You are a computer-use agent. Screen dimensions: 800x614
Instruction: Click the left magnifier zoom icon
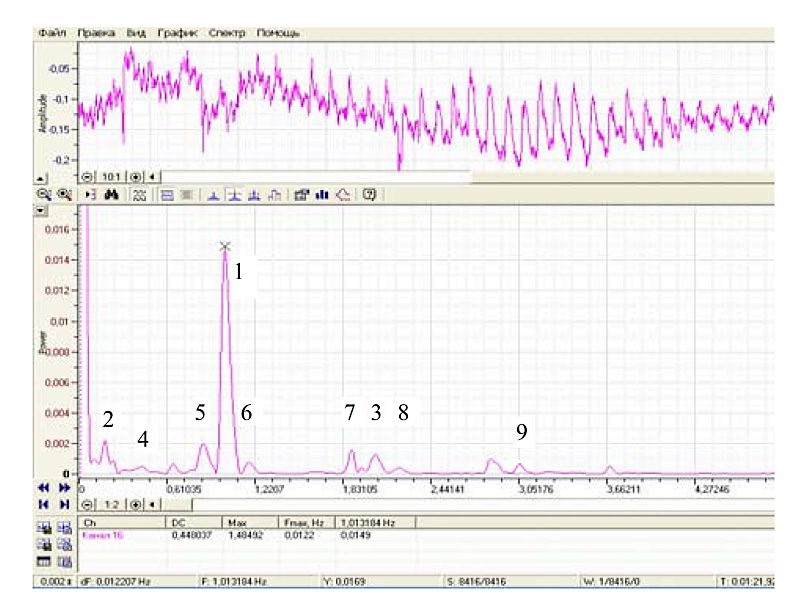[x=43, y=195]
